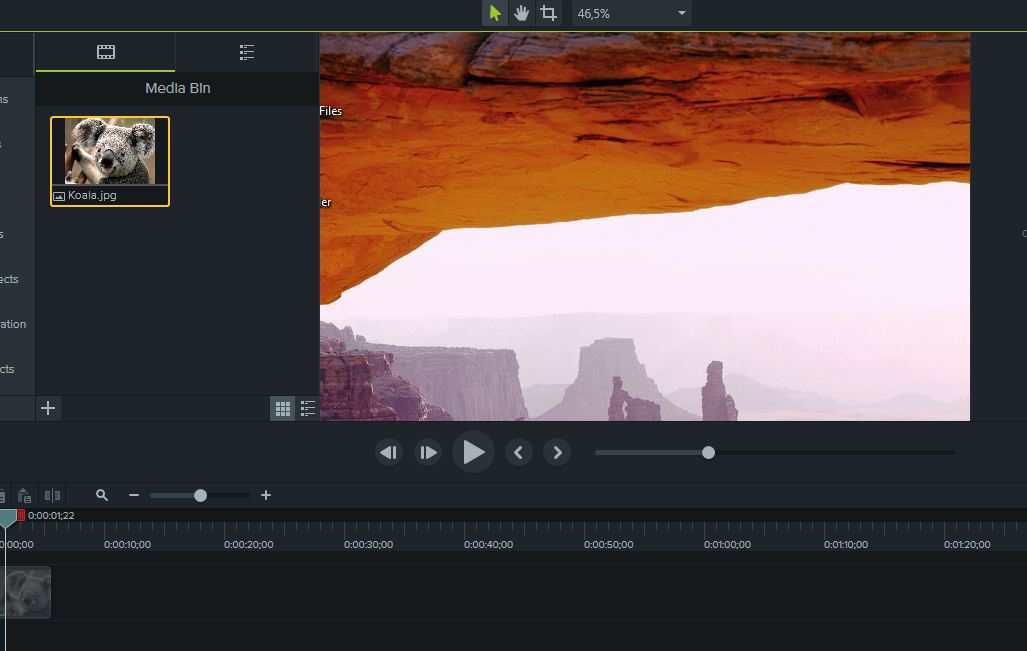The height and width of the screenshot is (651, 1027).
Task: Switch to the Media Bin filmstrip tab
Action: tap(105, 51)
